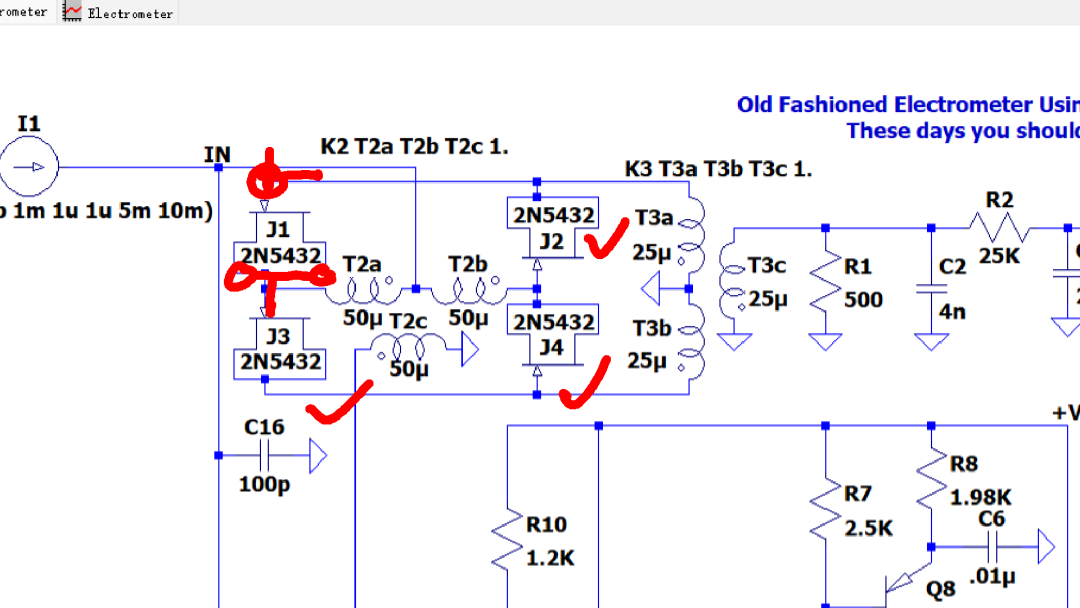The height and width of the screenshot is (608, 1080).
Task: Click the ground symbol under R1
Action: click(x=825, y=342)
